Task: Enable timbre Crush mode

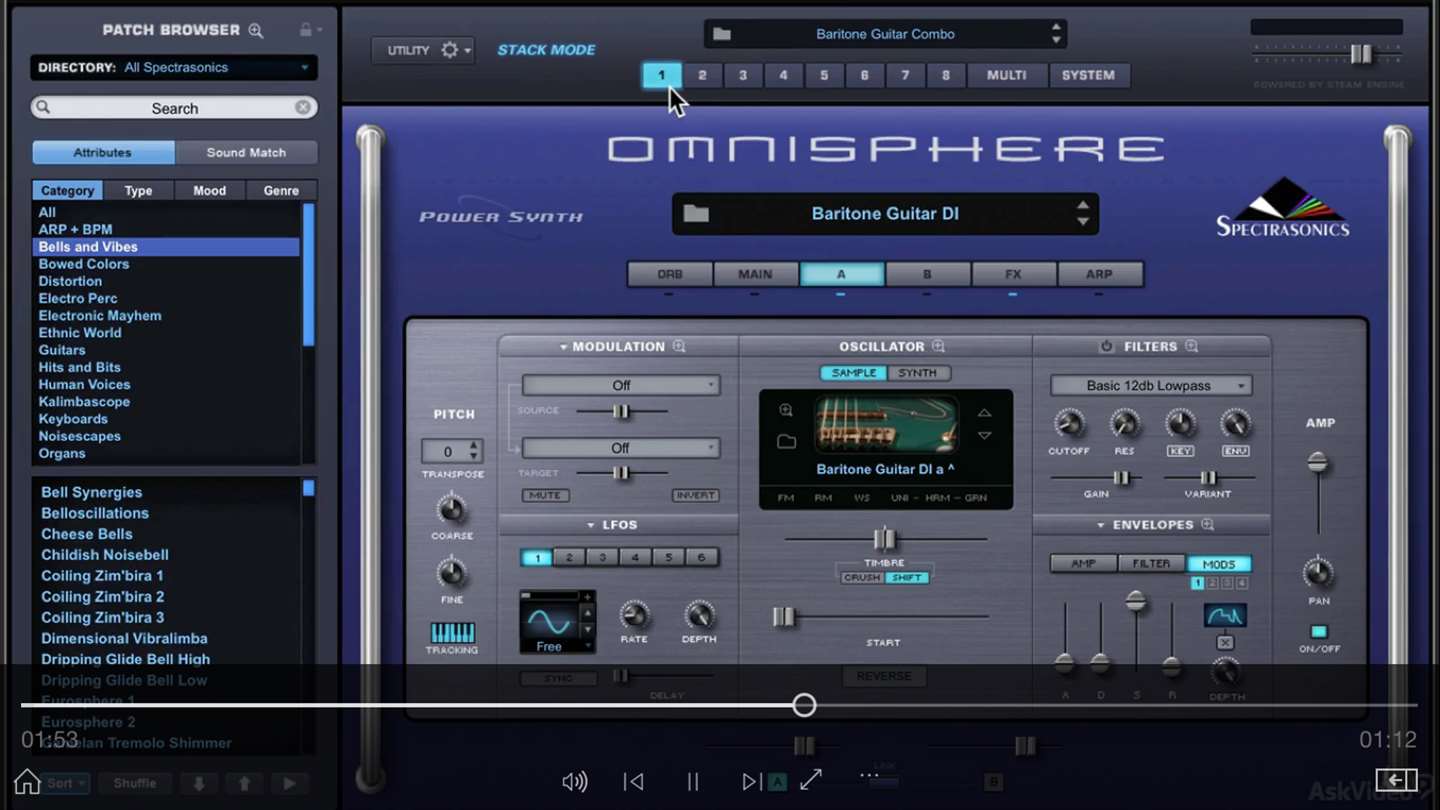Action: 862,578
